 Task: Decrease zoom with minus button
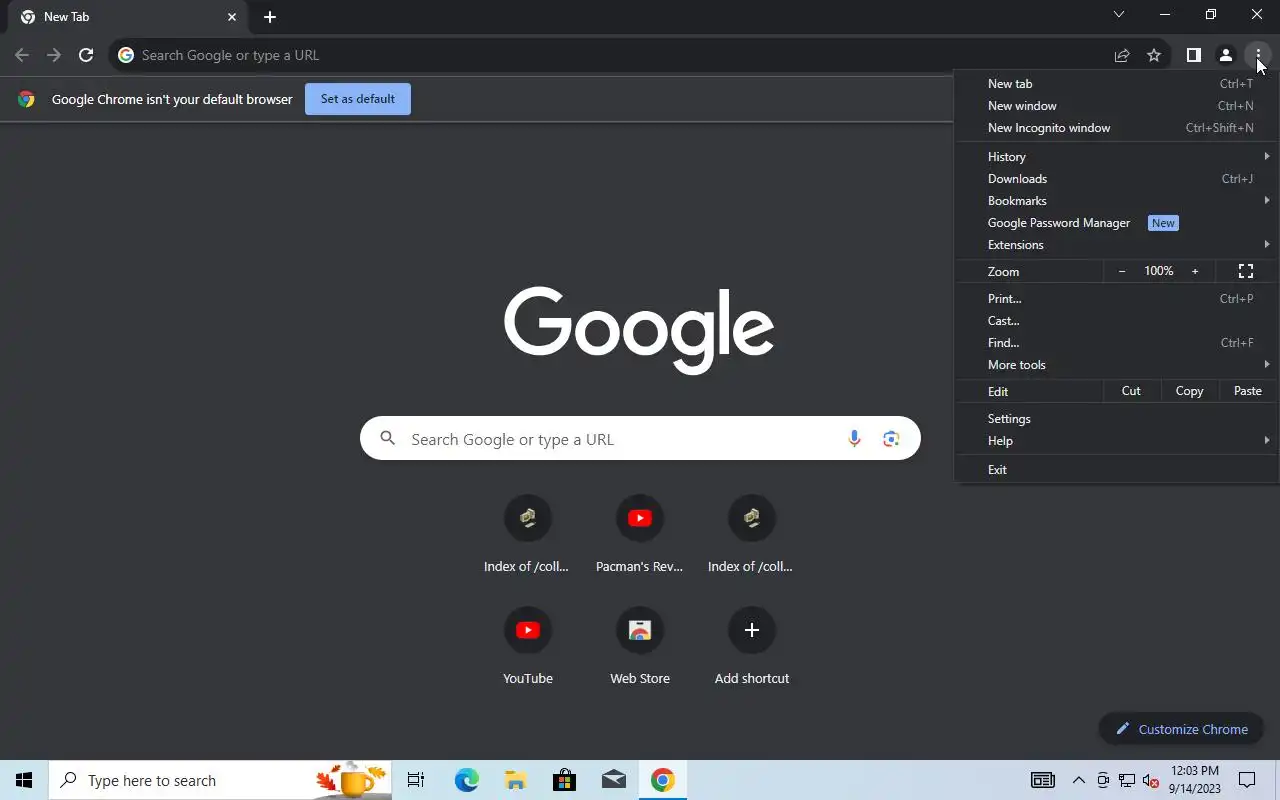[1122, 272]
